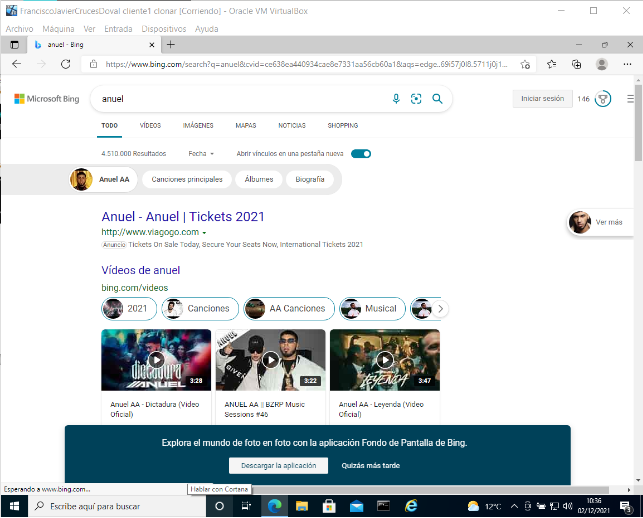Open VirtualBox Archivo menu
The image size is (643, 518).
[19, 29]
